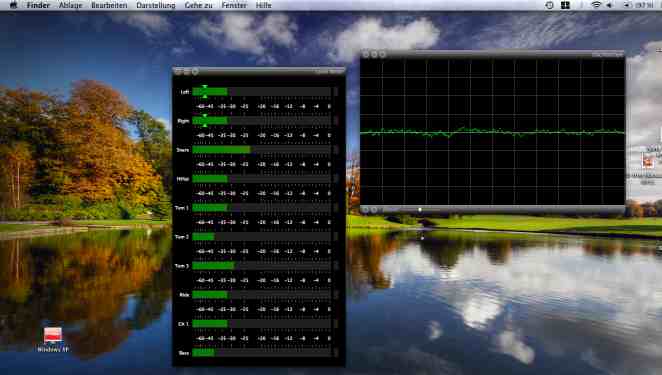Image resolution: width=662 pixels, height=375 pixels.
Task: Click the meter bar between Ride and Bass
Action: [262, 323]
